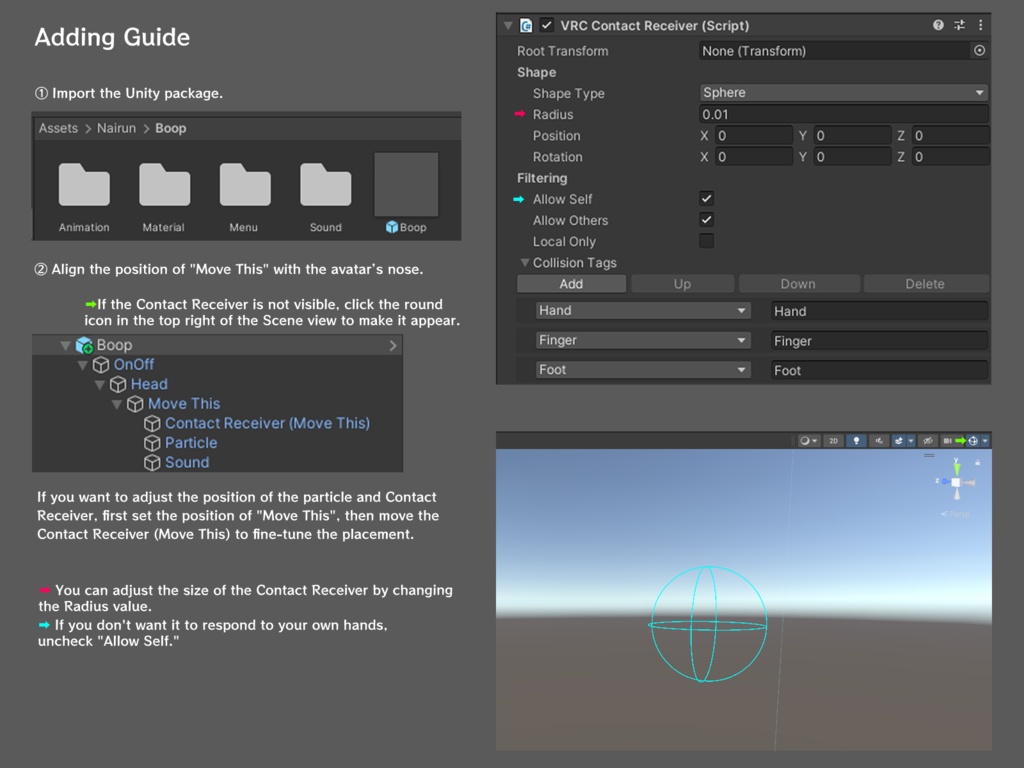Open the Finger tag dropdown

(x=643, y=340)
